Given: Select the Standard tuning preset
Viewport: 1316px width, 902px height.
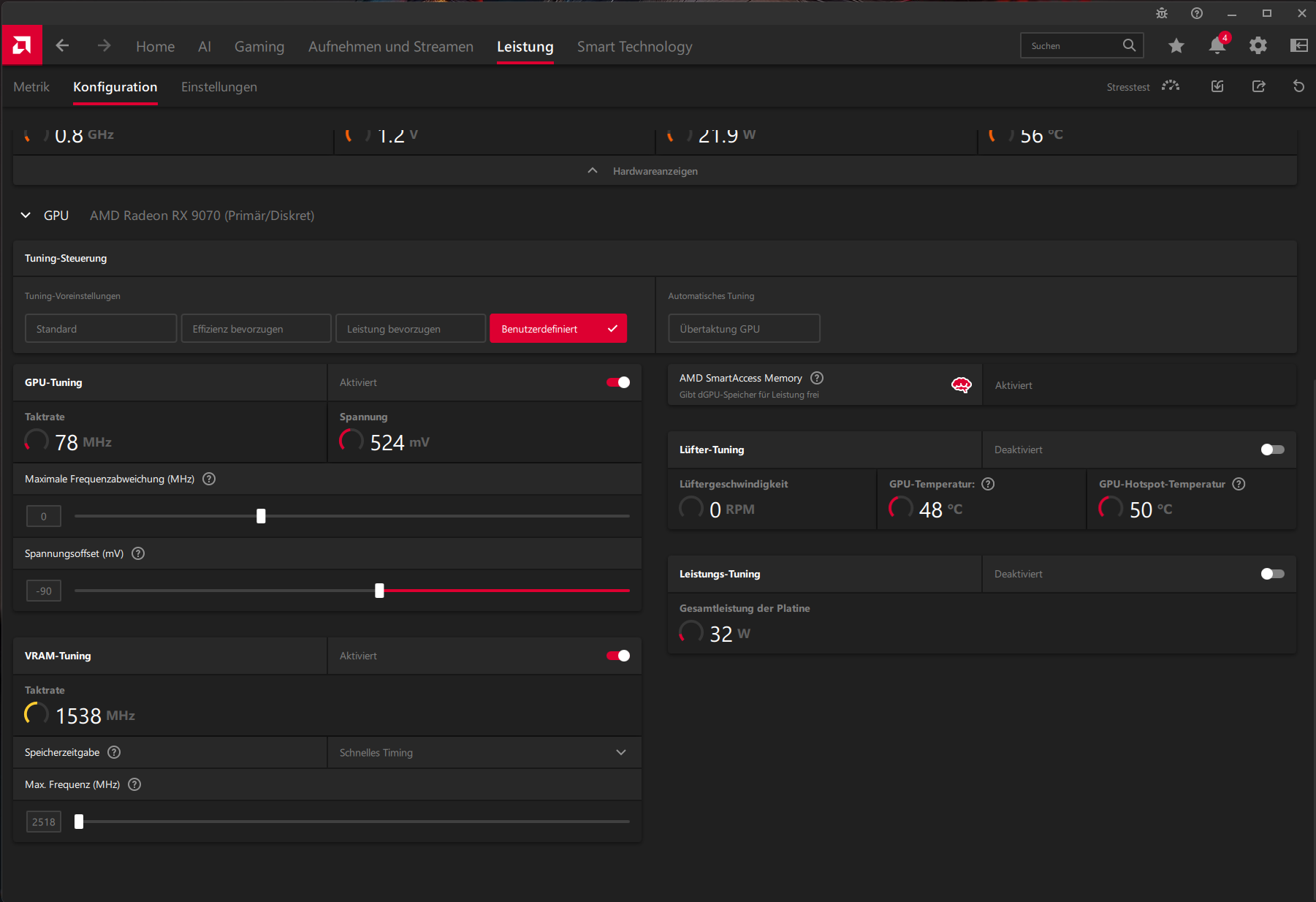Looking at the screenshot, I should click(x=101, y=328).
